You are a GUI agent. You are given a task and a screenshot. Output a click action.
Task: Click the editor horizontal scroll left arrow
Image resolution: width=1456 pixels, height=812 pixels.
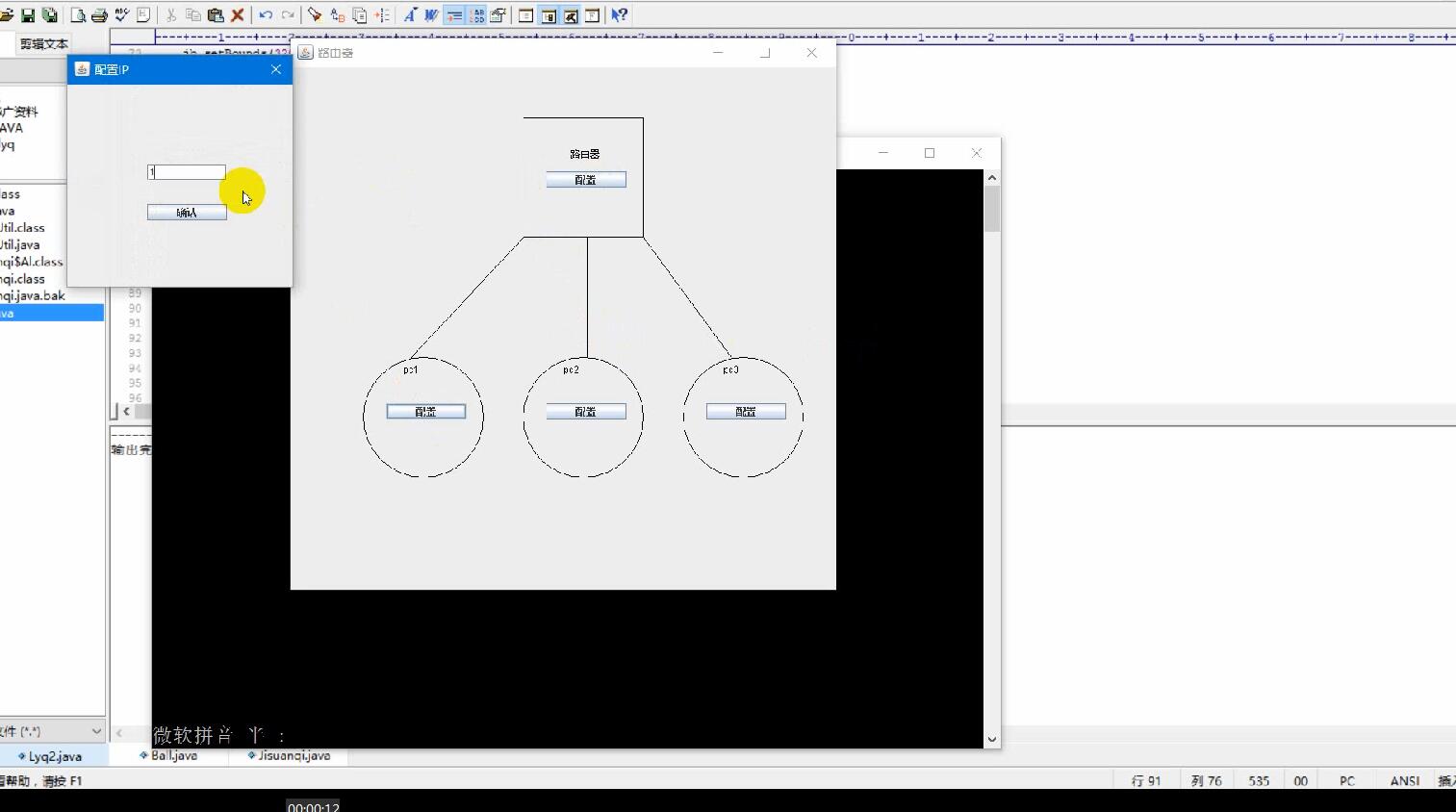tap(126, 411)
